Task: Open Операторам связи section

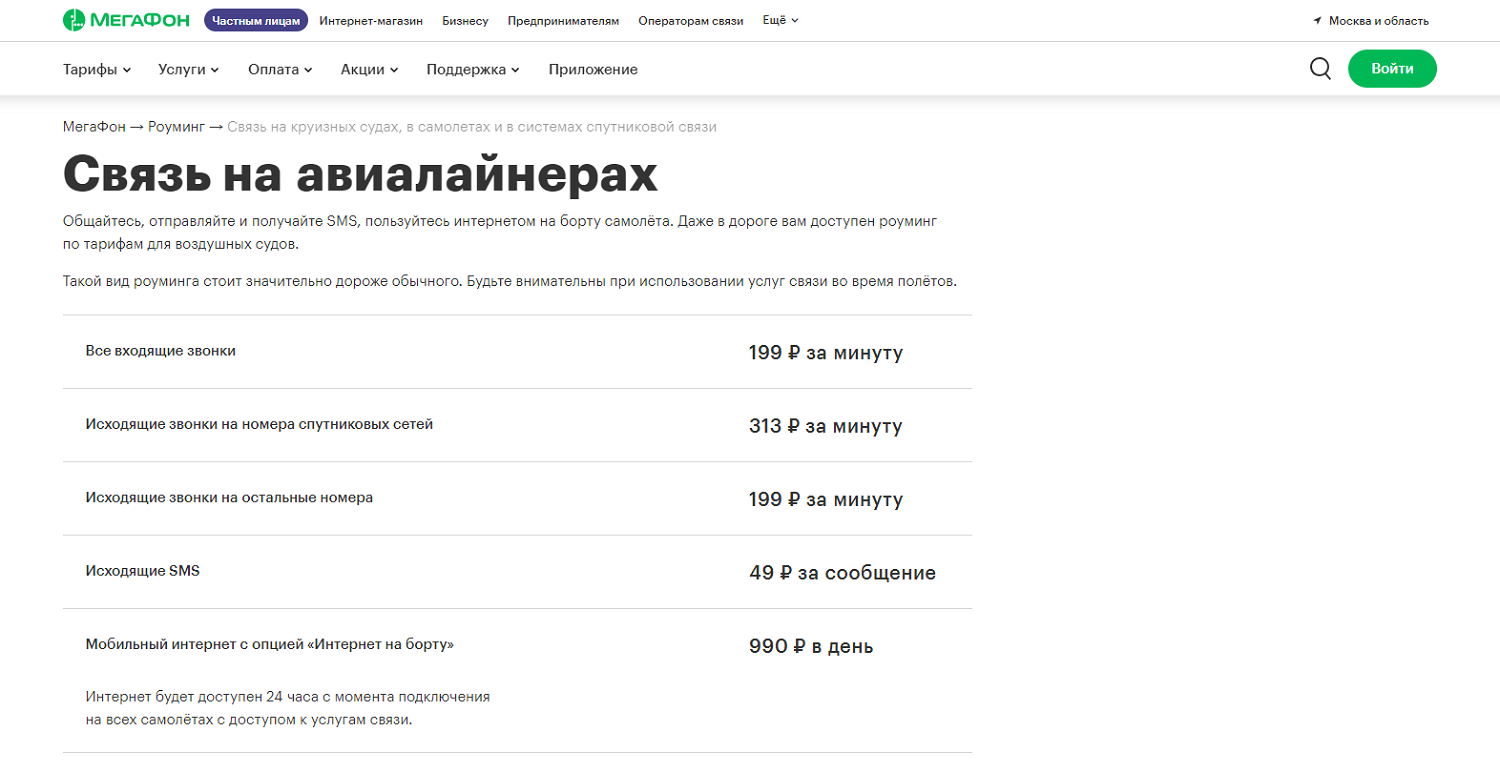Action: pyautogui.click(x=691, y=20)
